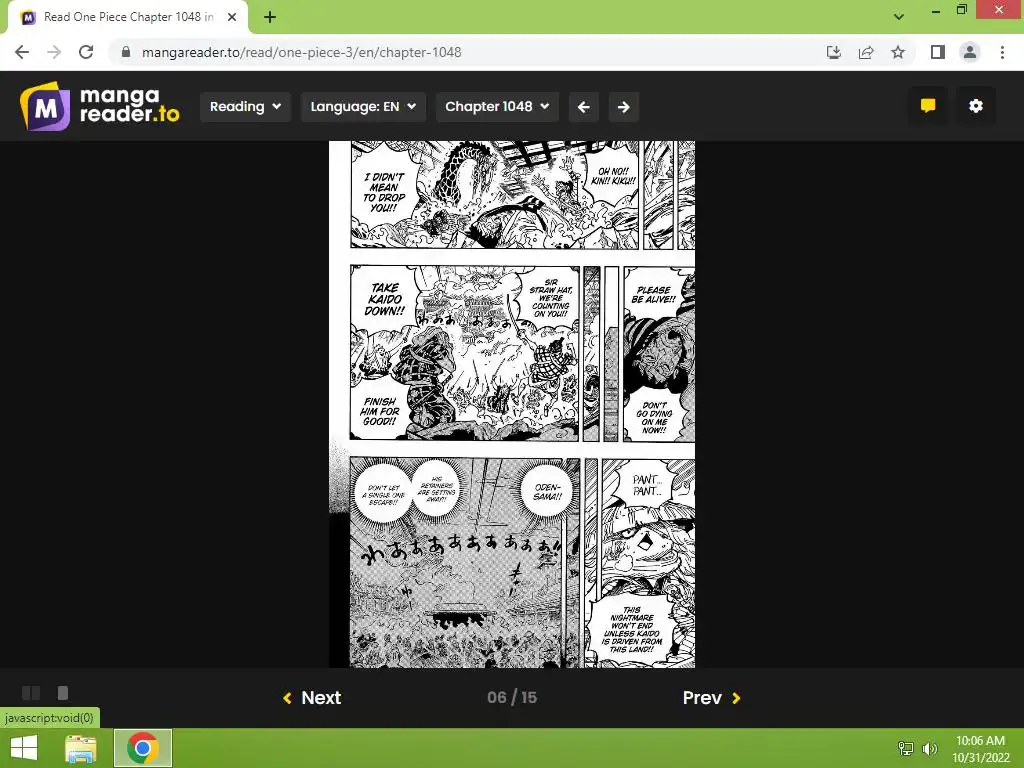Image resolution: width=1024 pixels, height=768 pixels.
Task: Click the install app icon in address bar
Action: (x=834, y=52)
